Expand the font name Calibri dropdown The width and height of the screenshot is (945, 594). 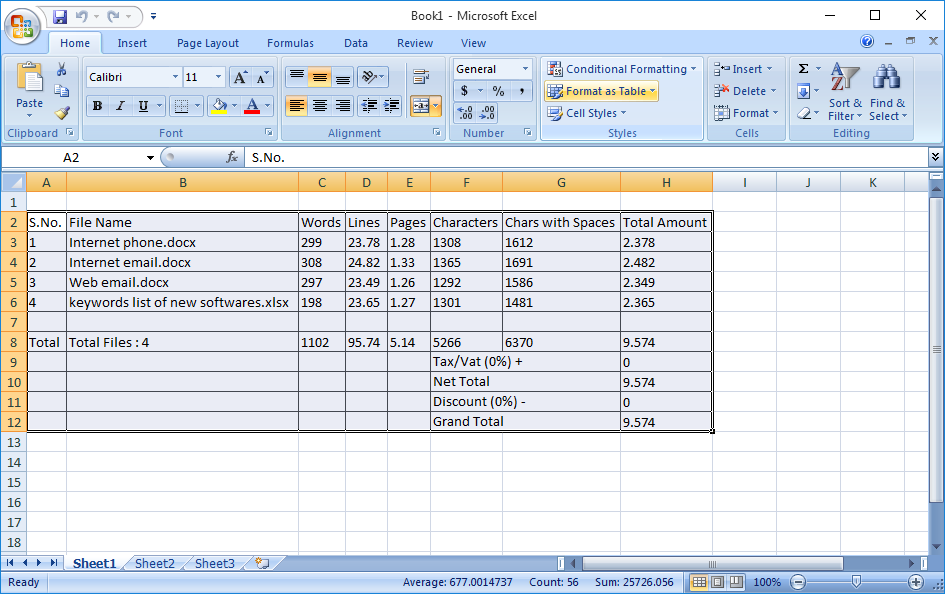point(175,77)
